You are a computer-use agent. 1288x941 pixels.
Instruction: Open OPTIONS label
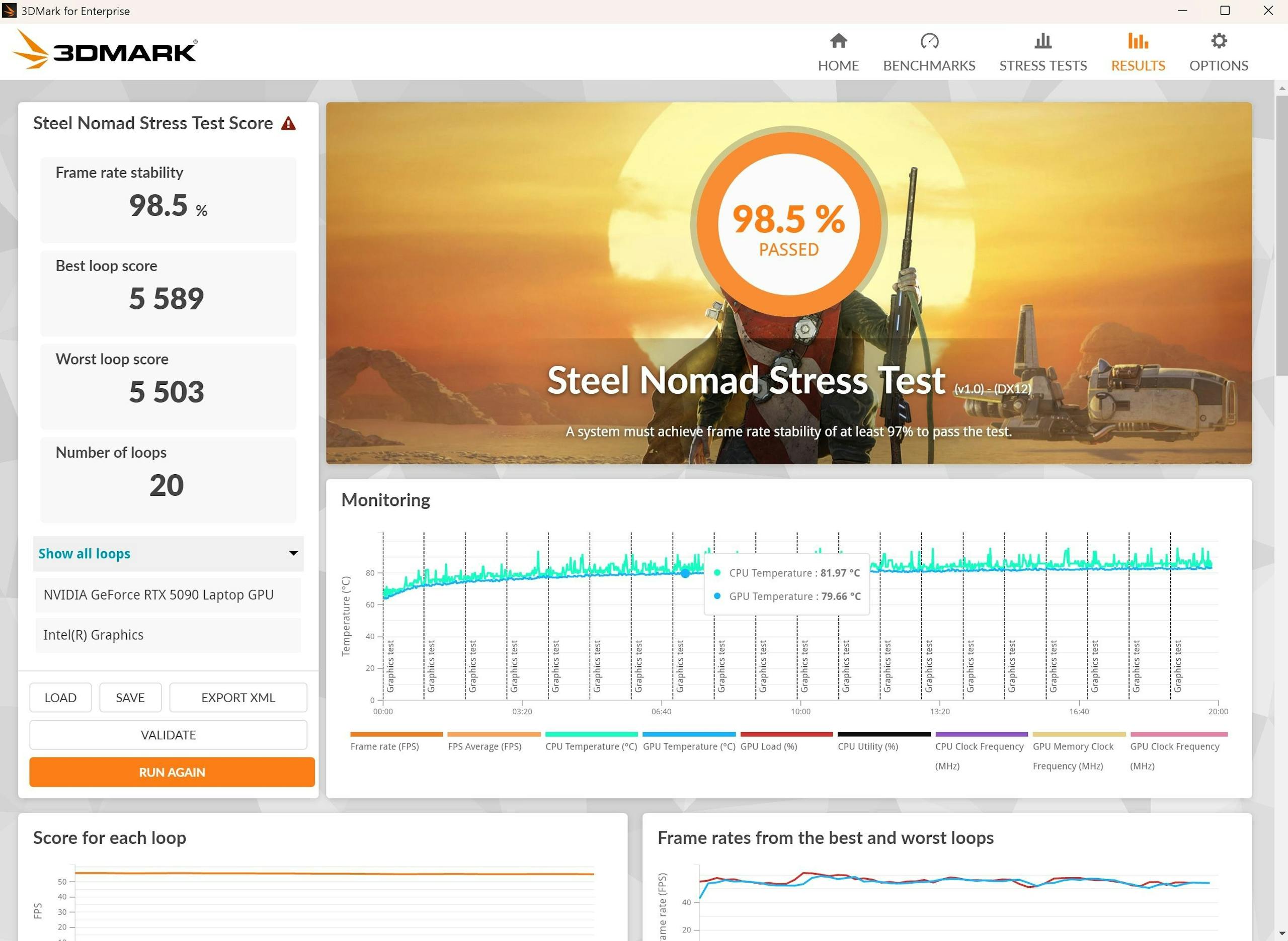[1219, 65]
